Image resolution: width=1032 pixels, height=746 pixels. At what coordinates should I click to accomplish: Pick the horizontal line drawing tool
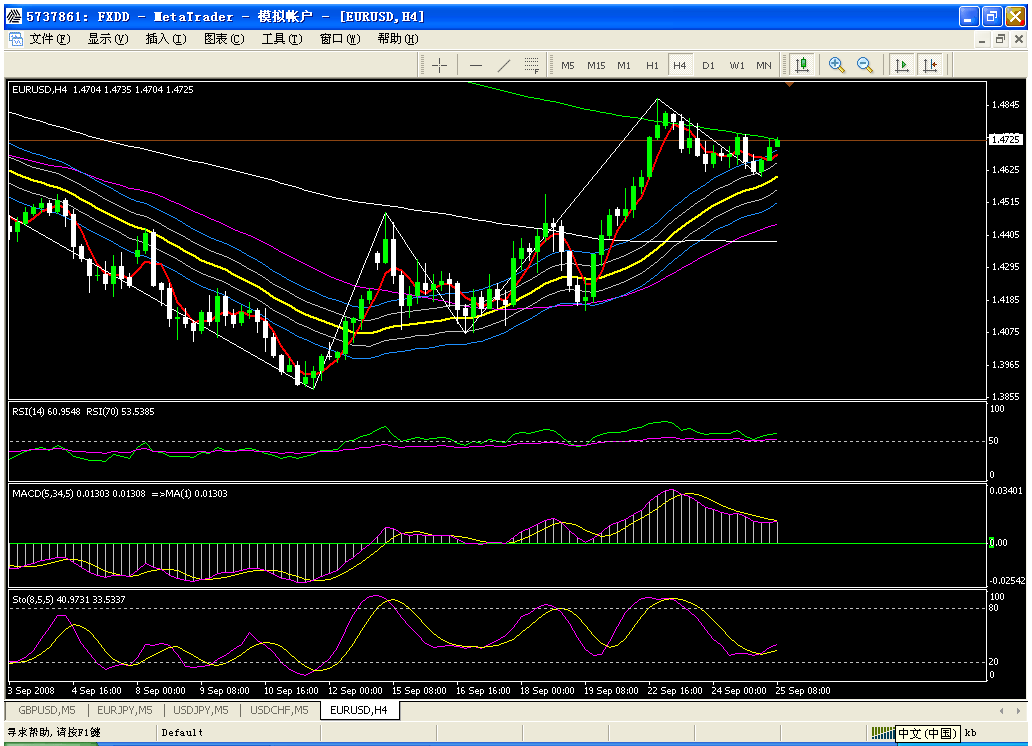click(x=476, y=65)
